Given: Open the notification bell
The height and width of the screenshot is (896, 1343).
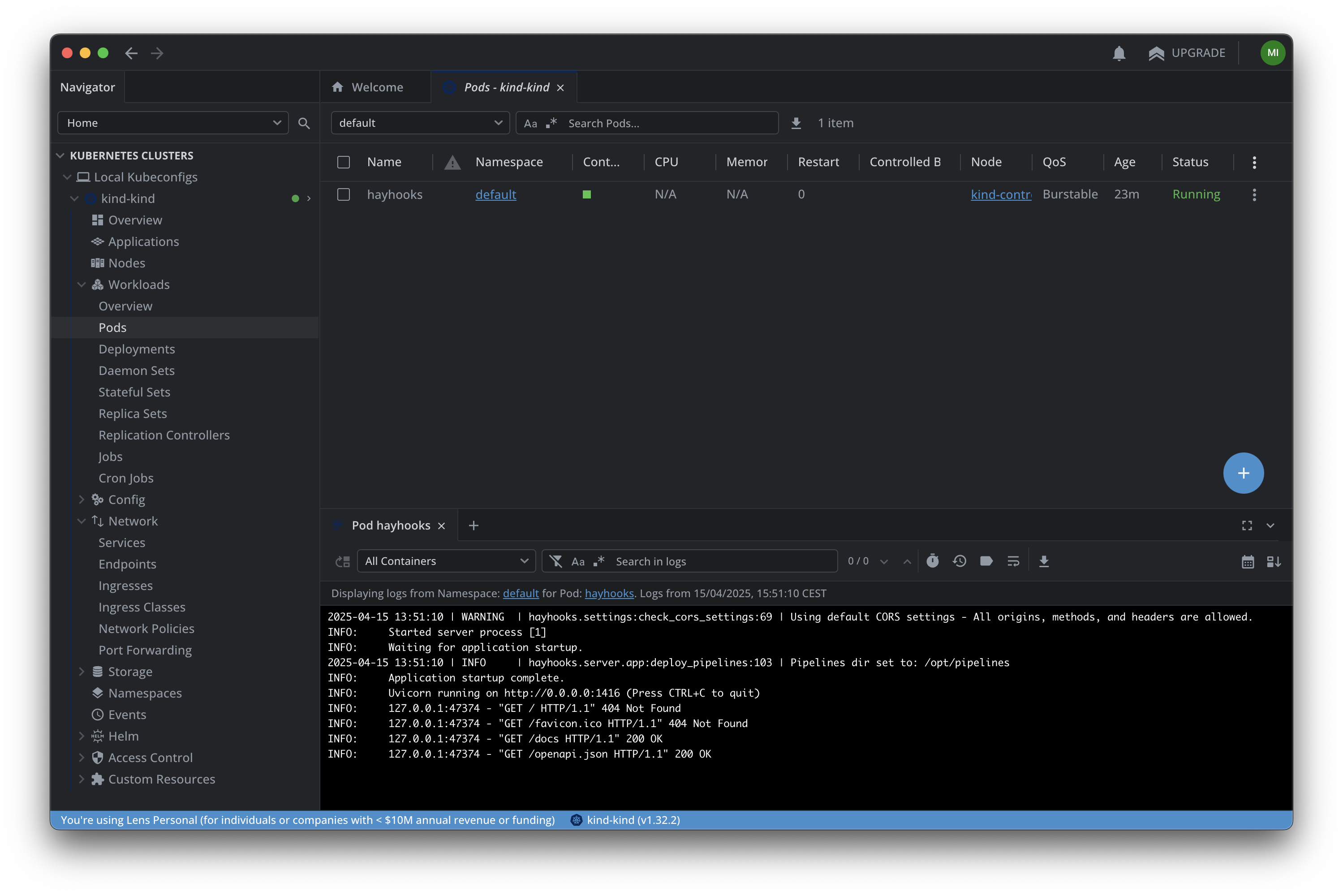Looking at the screenshot, I should click(1119, 52).
